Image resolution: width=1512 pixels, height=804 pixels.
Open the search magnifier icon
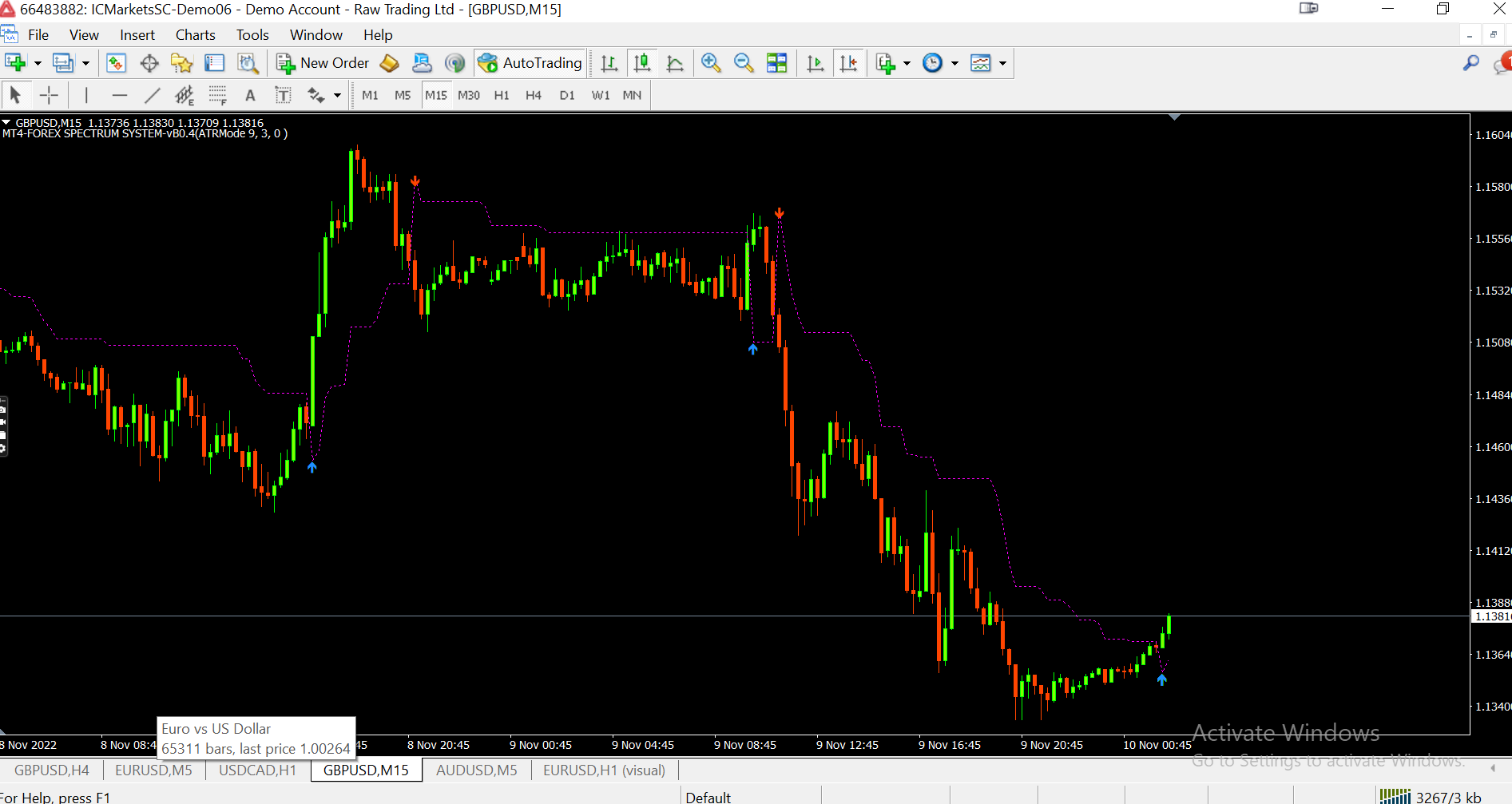point(1470,63)
